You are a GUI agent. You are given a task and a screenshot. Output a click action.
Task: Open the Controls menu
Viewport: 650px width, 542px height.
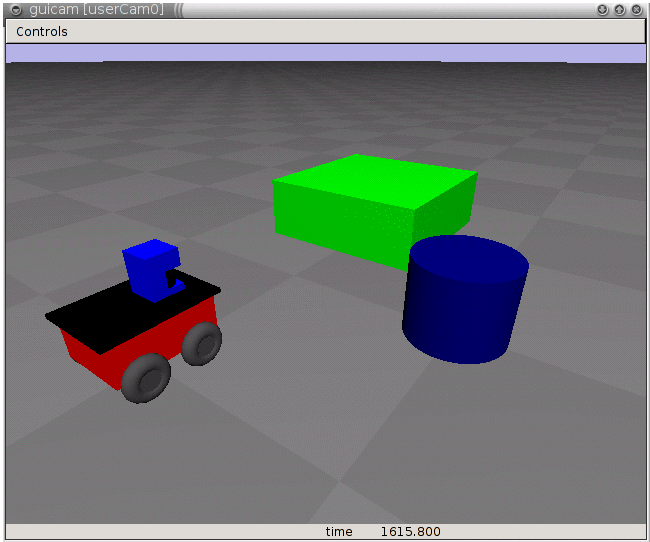click(x=42, y=31)
